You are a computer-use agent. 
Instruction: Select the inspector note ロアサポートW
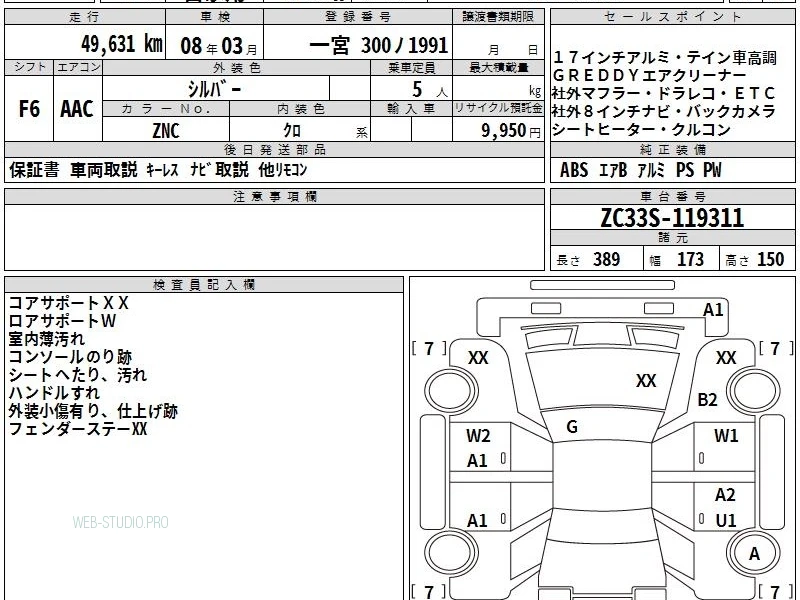coord(62,321)
